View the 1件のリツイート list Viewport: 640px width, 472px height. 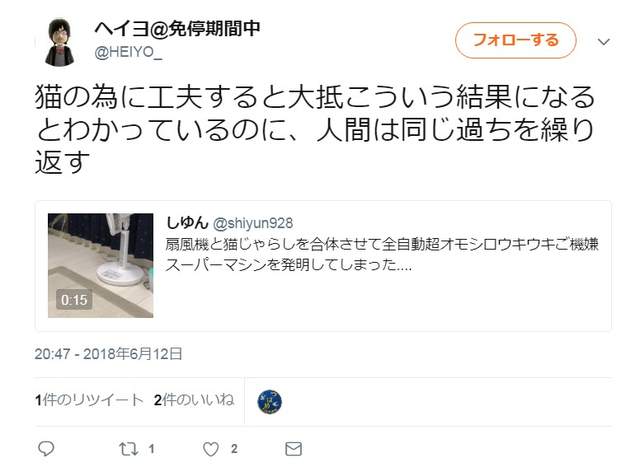coord(89,400)
